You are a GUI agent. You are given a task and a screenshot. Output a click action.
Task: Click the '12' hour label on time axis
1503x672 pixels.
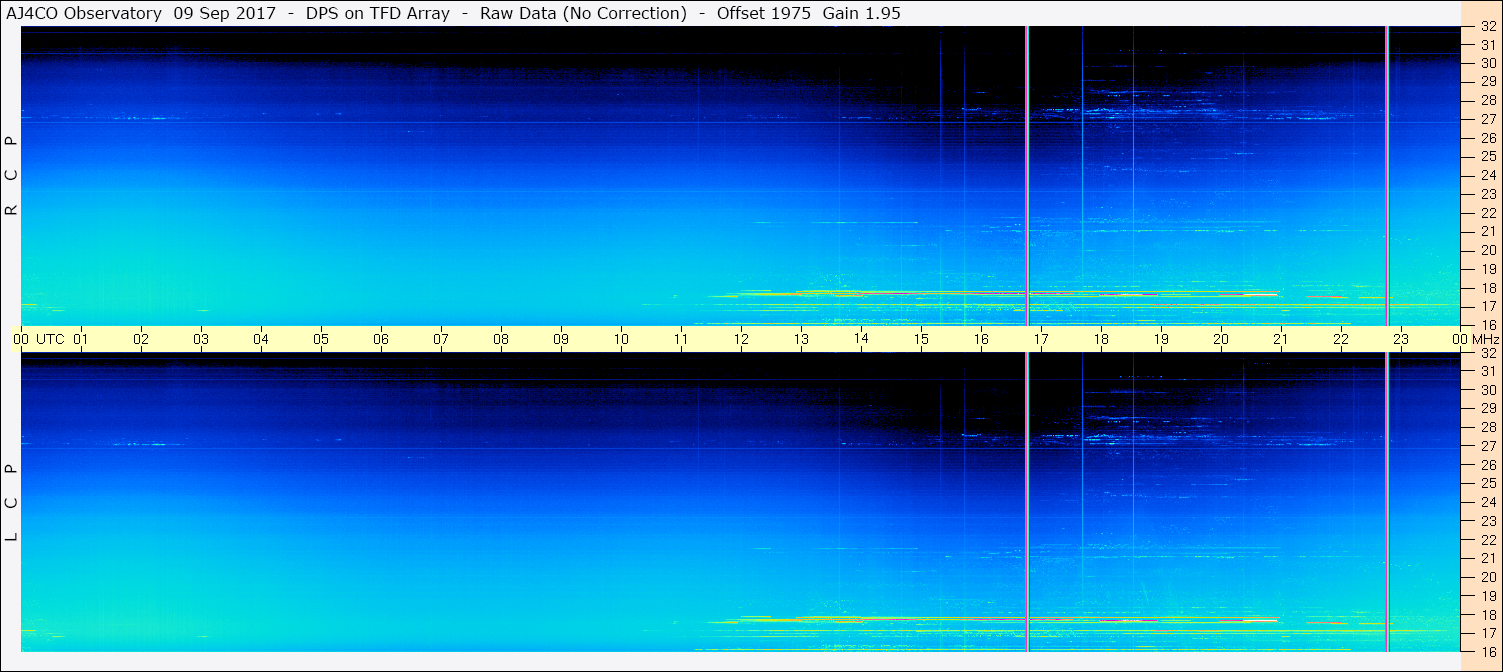coord(741,339)
